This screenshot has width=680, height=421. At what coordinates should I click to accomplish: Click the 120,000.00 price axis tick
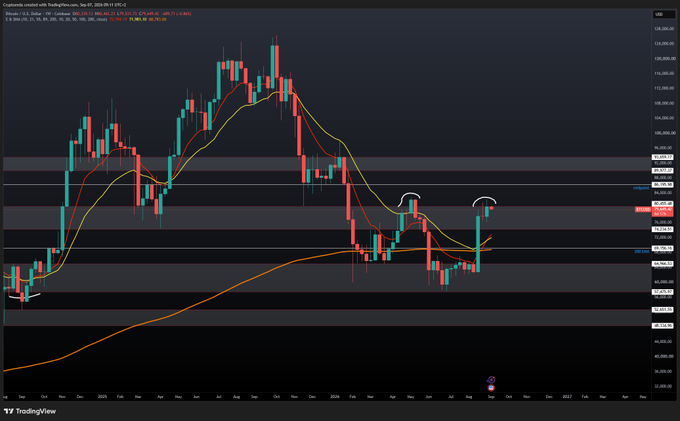click(664, 59)
